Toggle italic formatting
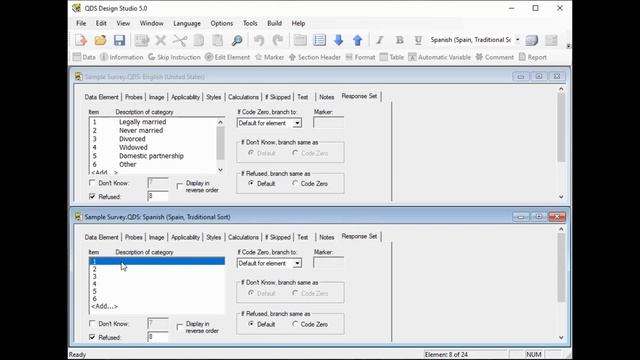The height and width of the screenshot is (360, 640). [380, 40]
